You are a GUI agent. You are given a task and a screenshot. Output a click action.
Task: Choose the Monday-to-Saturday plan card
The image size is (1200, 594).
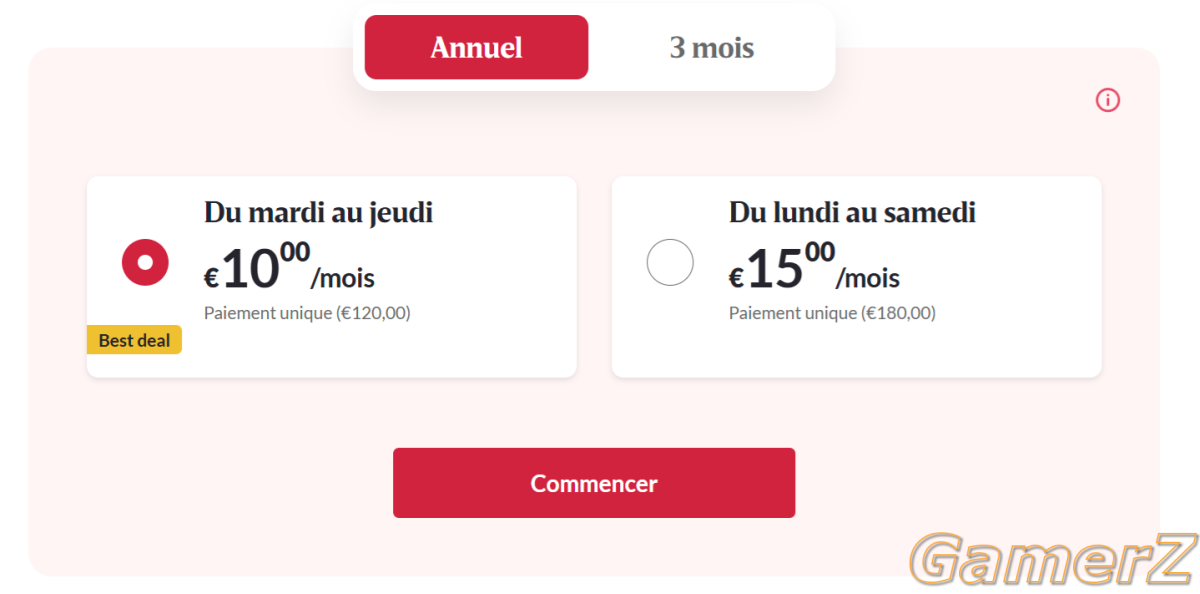point(857,277)
